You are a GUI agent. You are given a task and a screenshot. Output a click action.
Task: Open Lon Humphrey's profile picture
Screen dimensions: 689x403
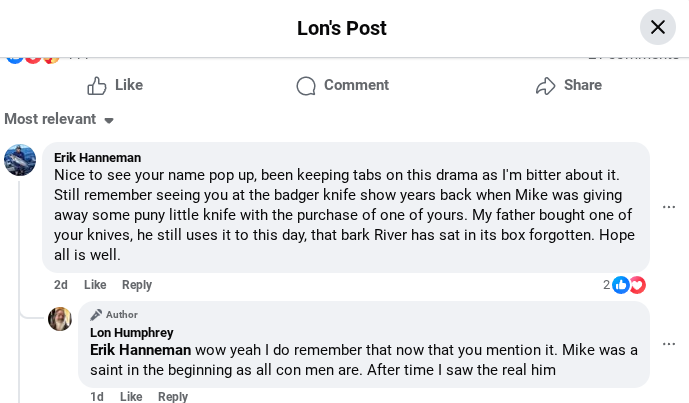[60, 319]
